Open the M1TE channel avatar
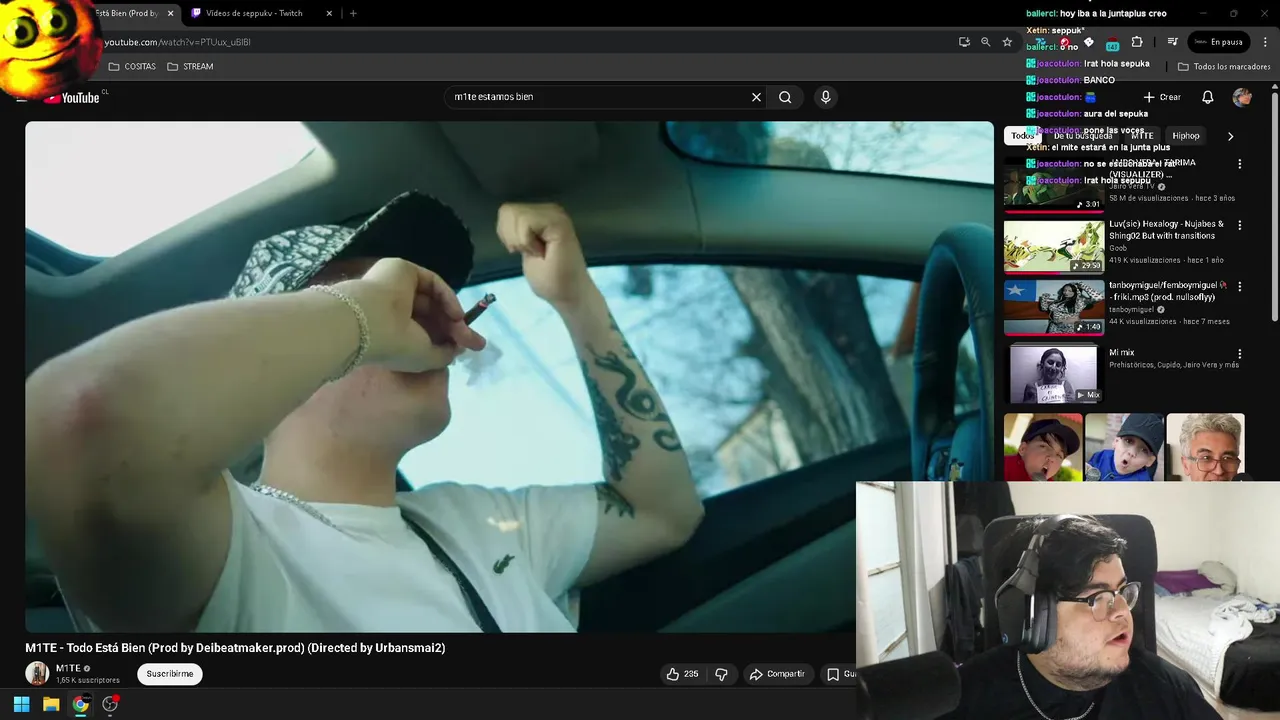 pyautogui.click(x=37, y=673)
